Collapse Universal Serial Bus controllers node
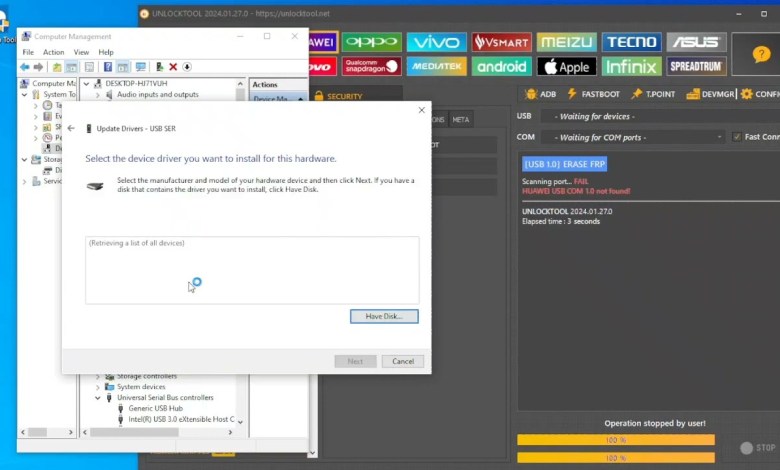This screenshot has height=470, width=780. [x=98, y=398]
